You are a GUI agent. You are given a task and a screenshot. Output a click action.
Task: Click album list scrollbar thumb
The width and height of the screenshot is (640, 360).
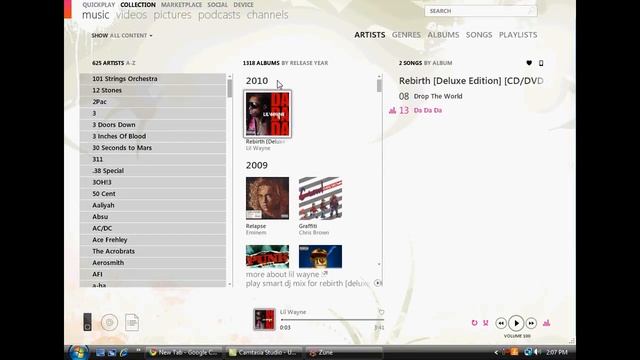pos(379,85)
